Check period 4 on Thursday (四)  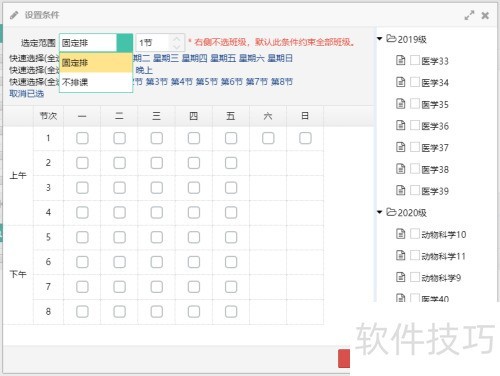click(194, 212)
